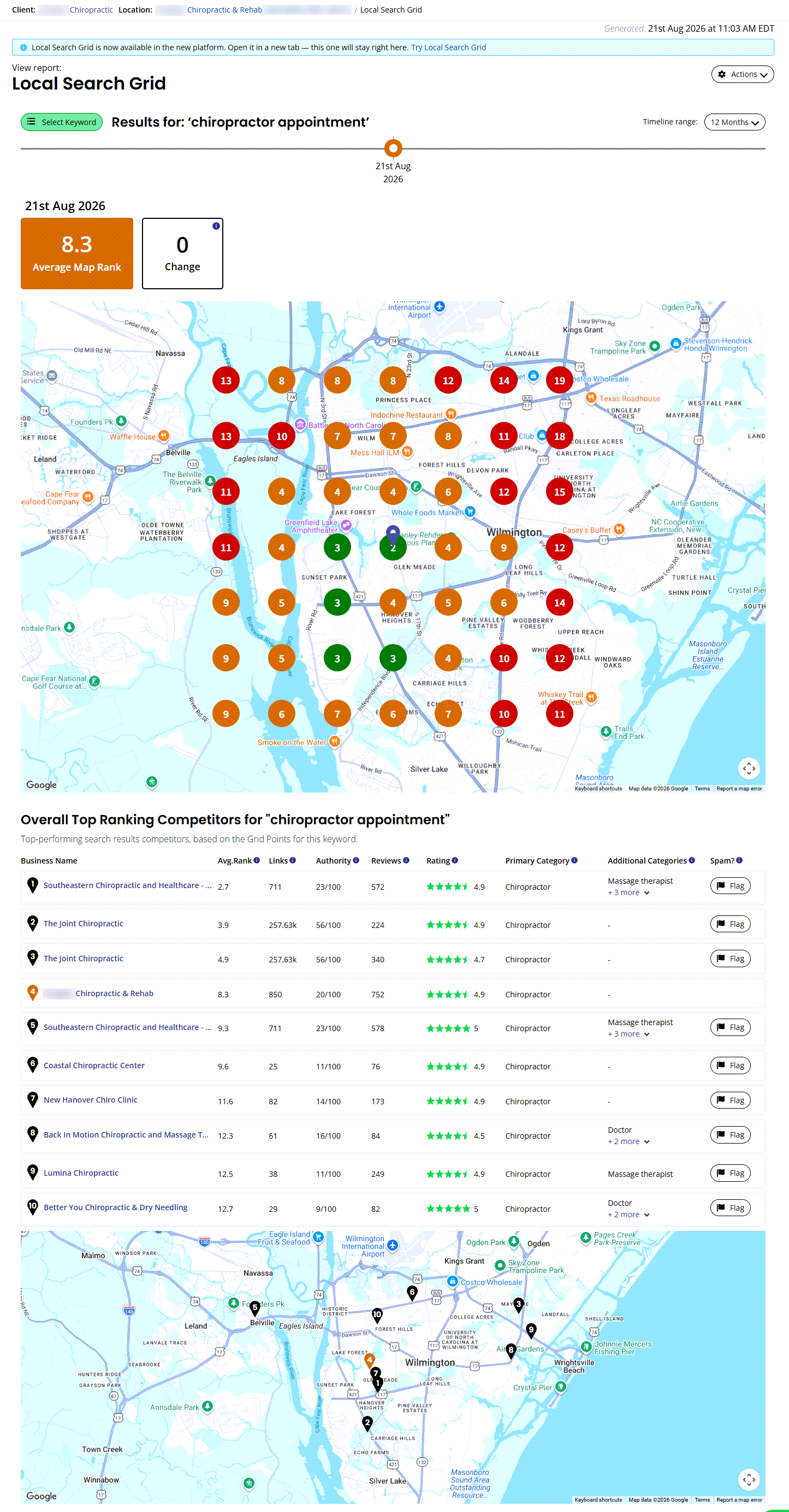
Task: Click the Wilmington International Airport map marker
Action: coord(440,306)
